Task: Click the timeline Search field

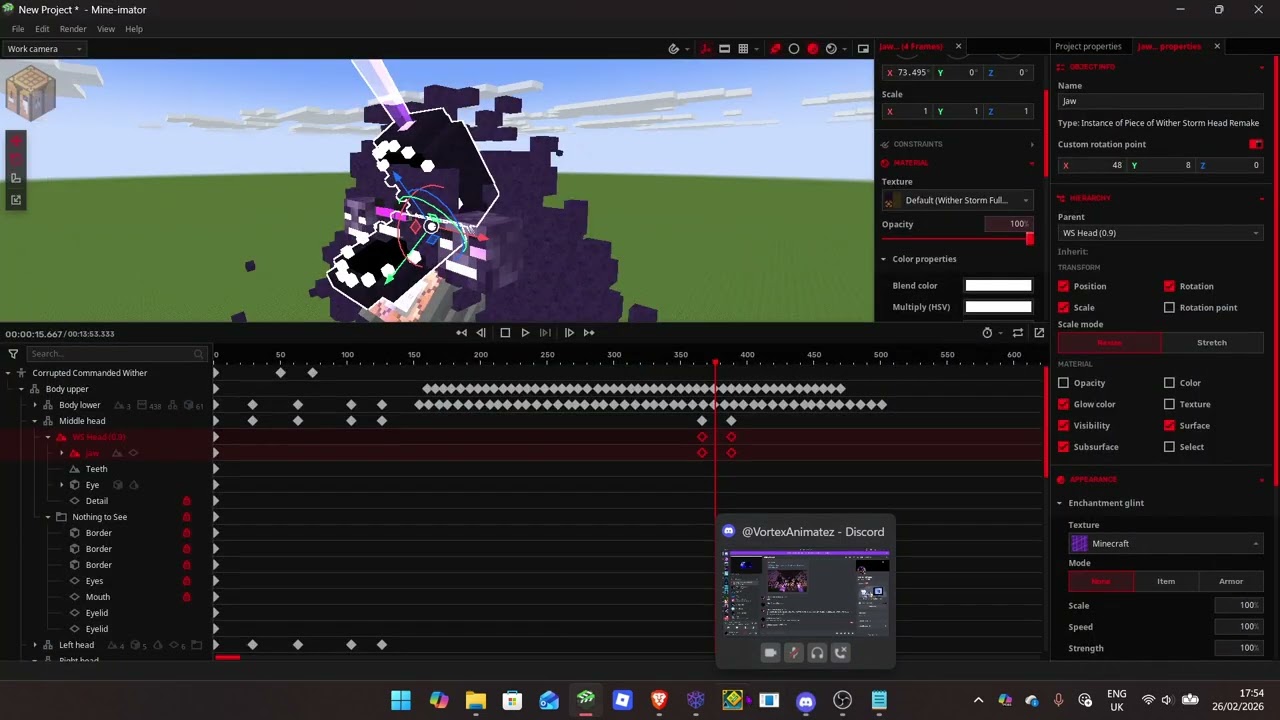Action: pos(115,354)
